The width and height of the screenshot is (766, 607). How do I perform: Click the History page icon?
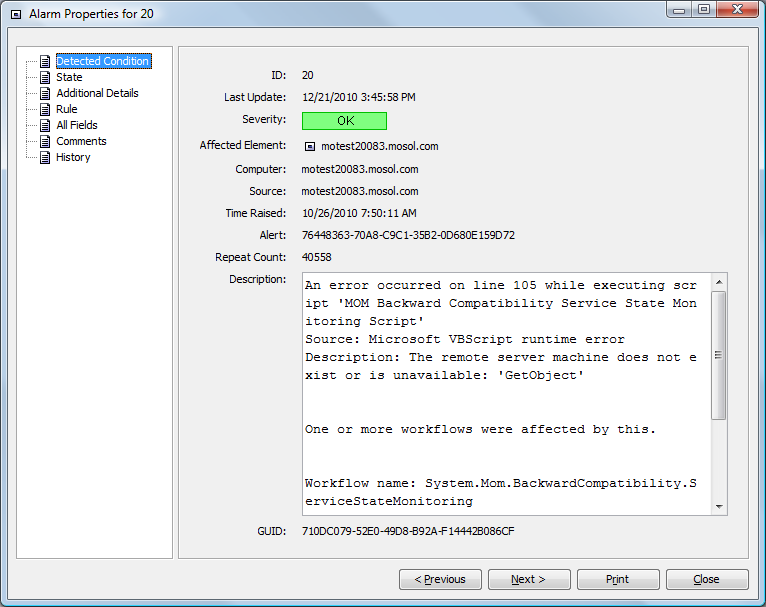coord(45,158)
